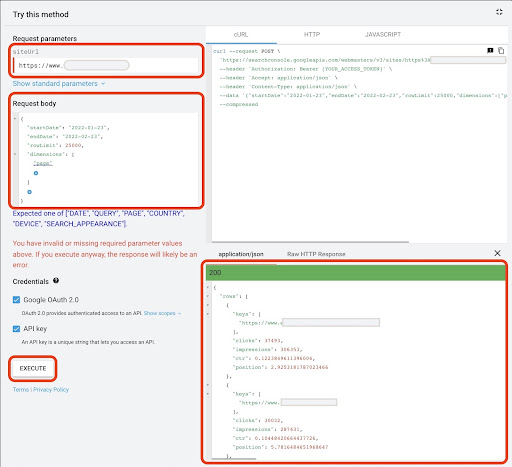Click the 200 status bar in response

coord(356,273)
